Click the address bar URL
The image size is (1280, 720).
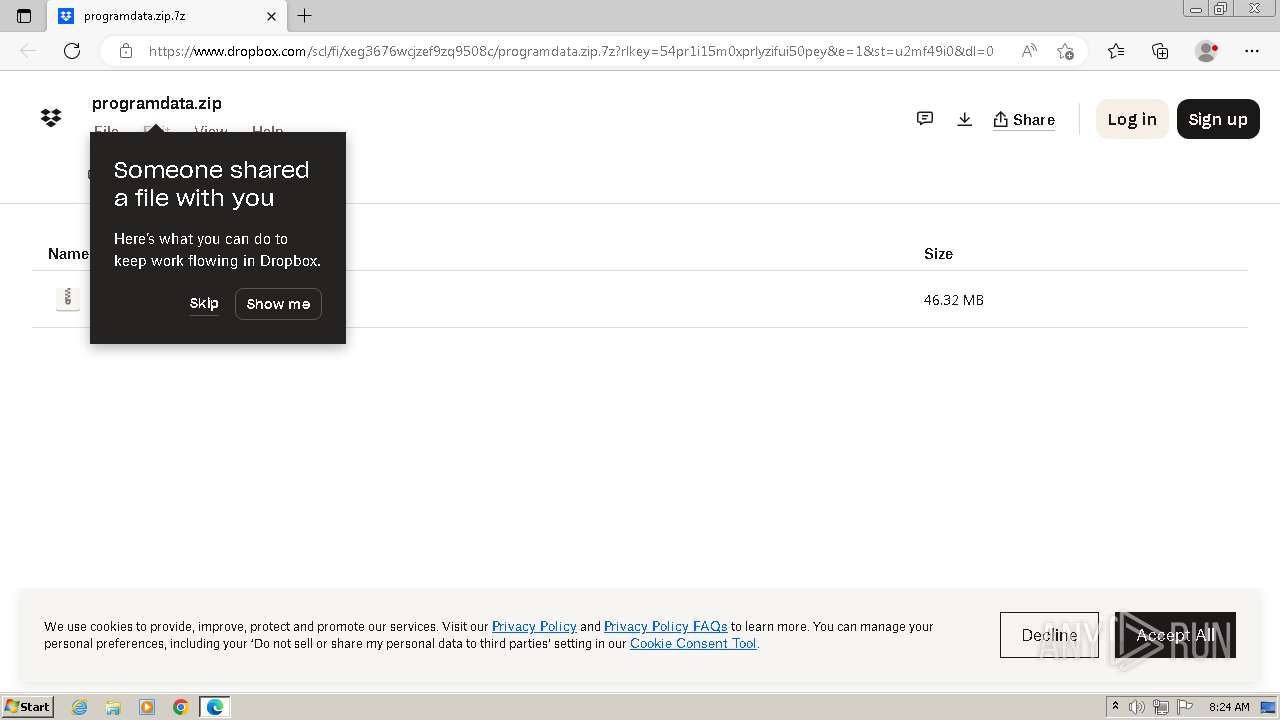click(571, 51)
